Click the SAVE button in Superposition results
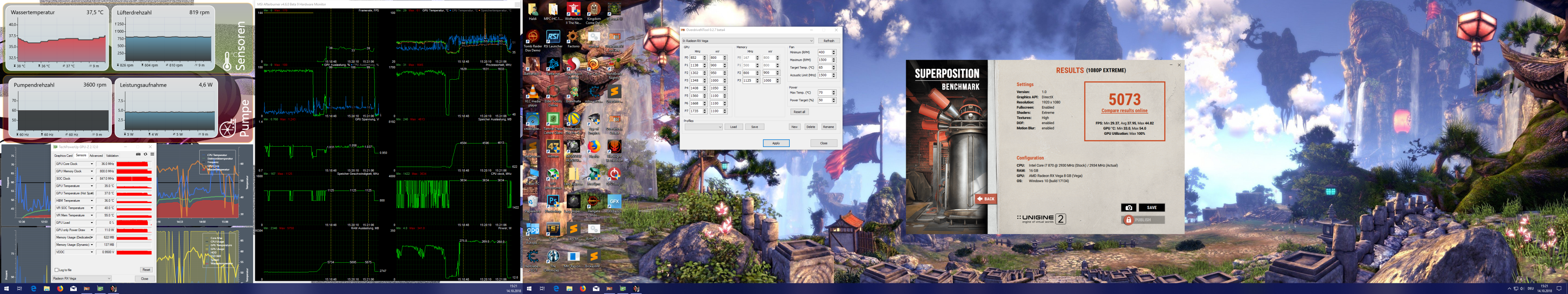The width and height of the screenshot is (1568, 294). [1151, 207]
